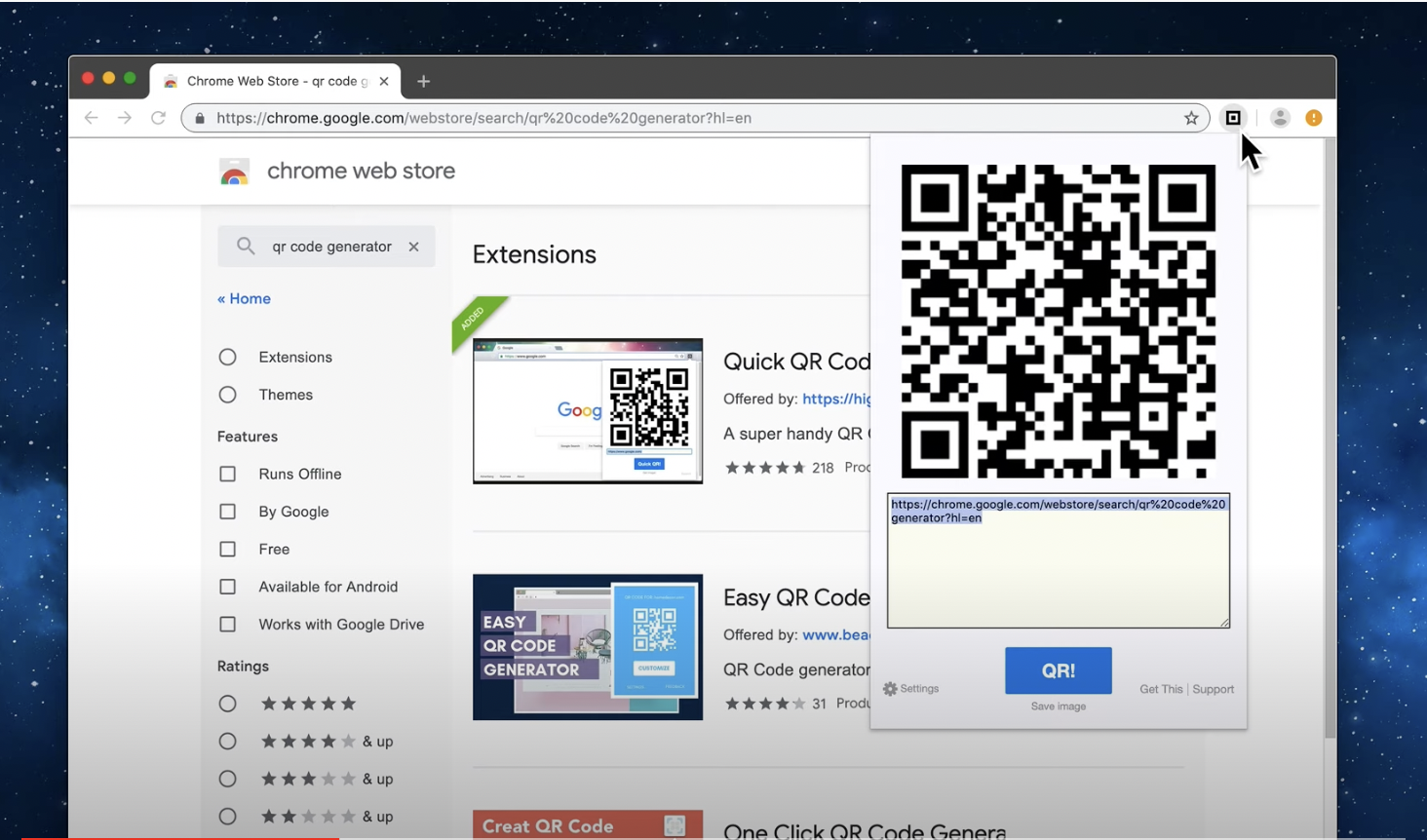Click the address bar URL

click(483, 118)
